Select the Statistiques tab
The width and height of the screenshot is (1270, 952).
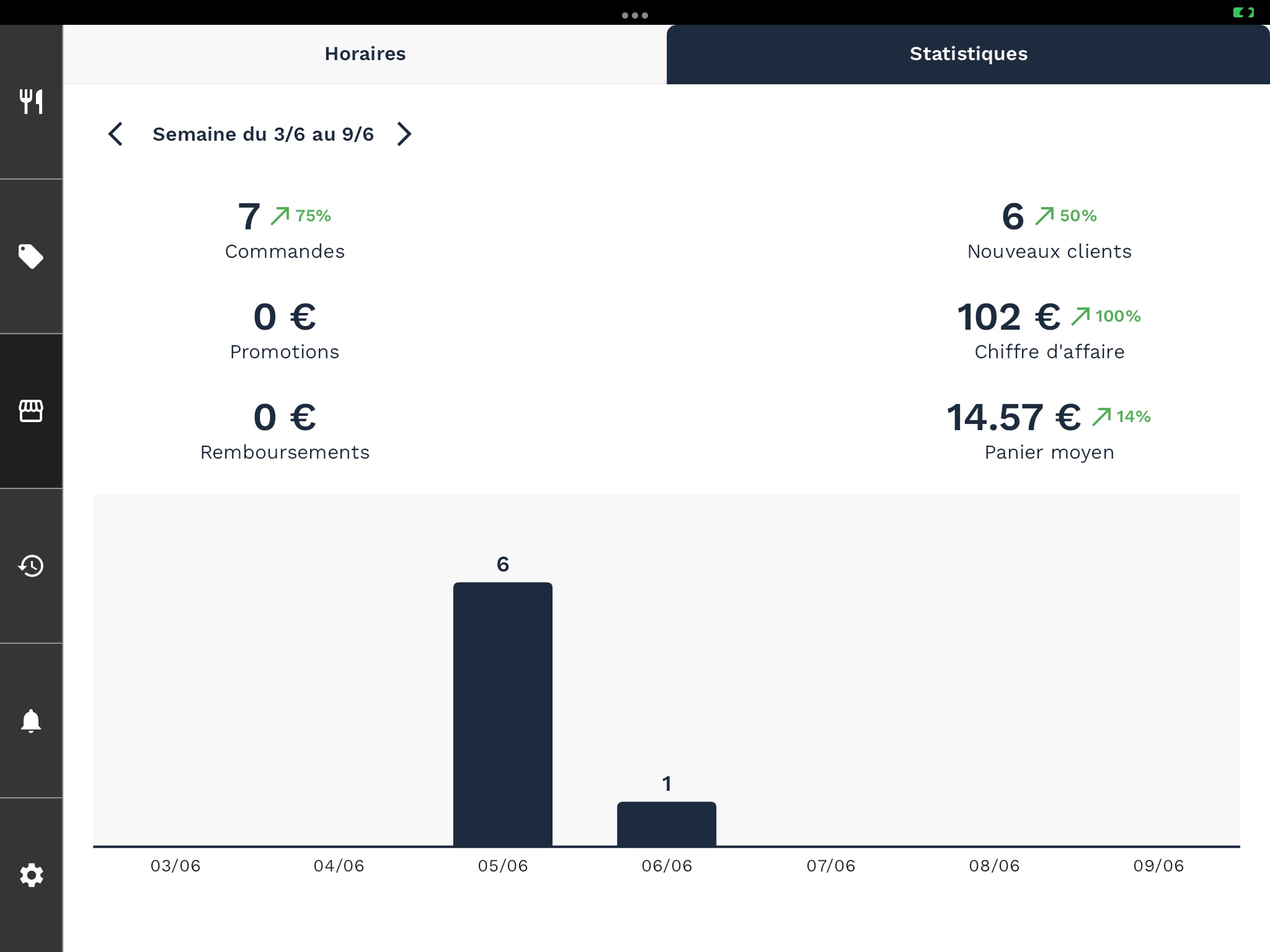[968, 54]
